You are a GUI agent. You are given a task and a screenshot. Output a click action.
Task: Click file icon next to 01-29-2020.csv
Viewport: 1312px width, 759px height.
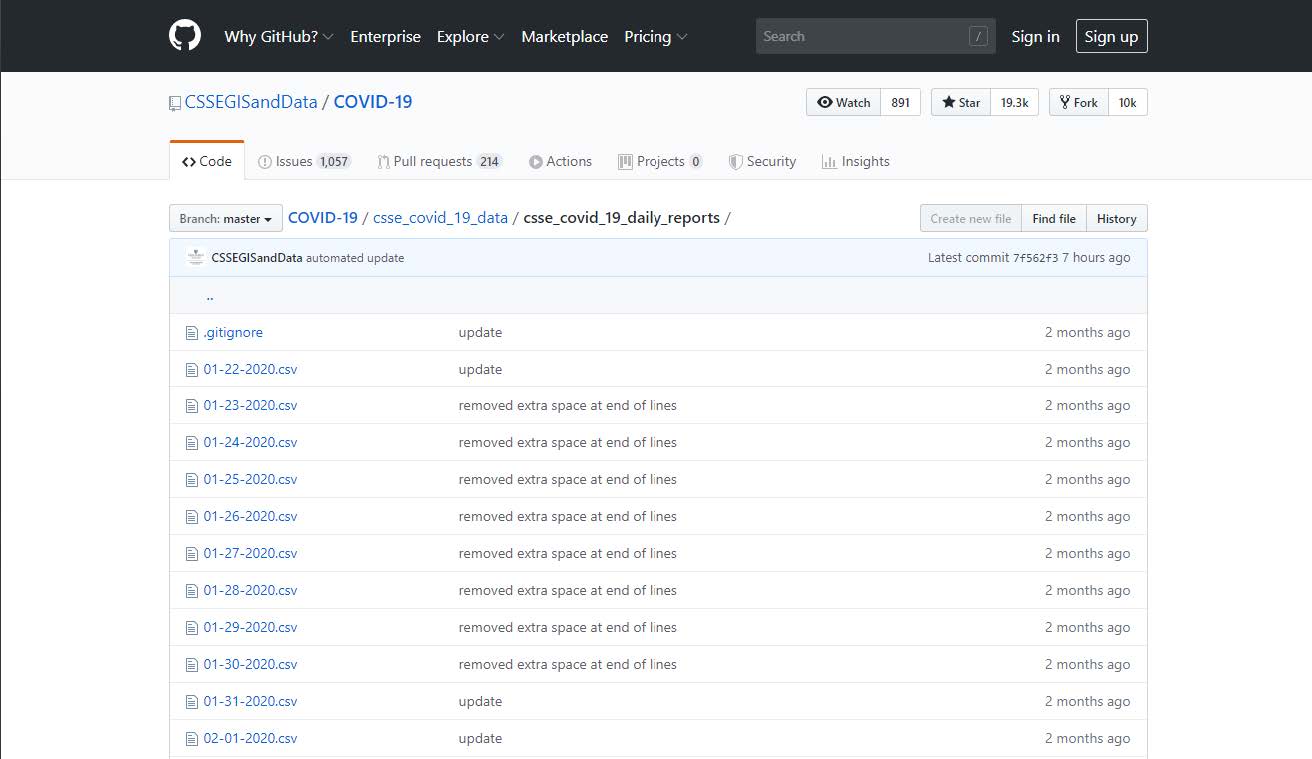click(x=192, y=628)
